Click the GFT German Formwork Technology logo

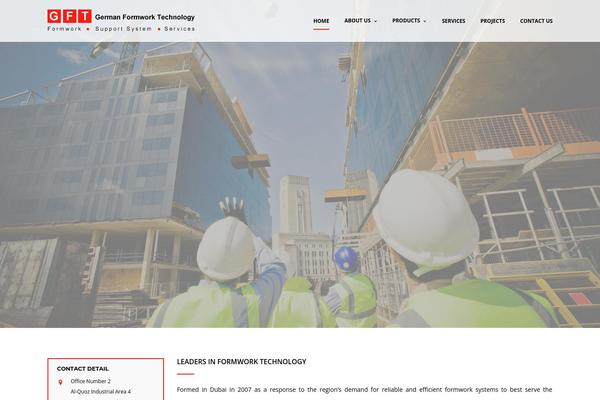point(121,21)
